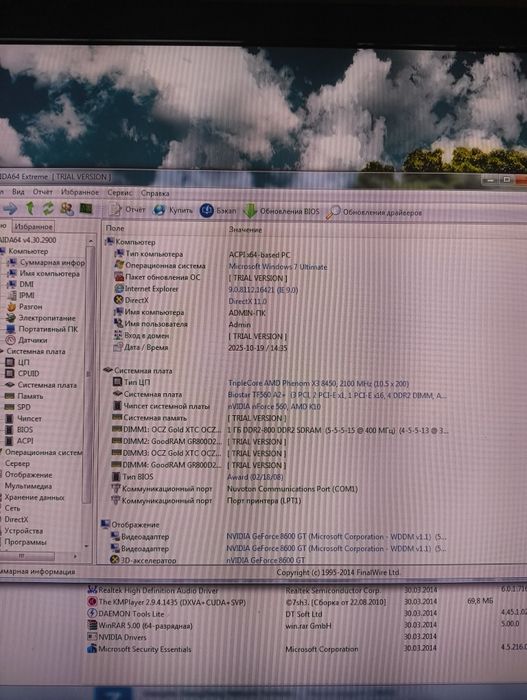Click the Обновления BIOS toolbar button

coord(281,211)
